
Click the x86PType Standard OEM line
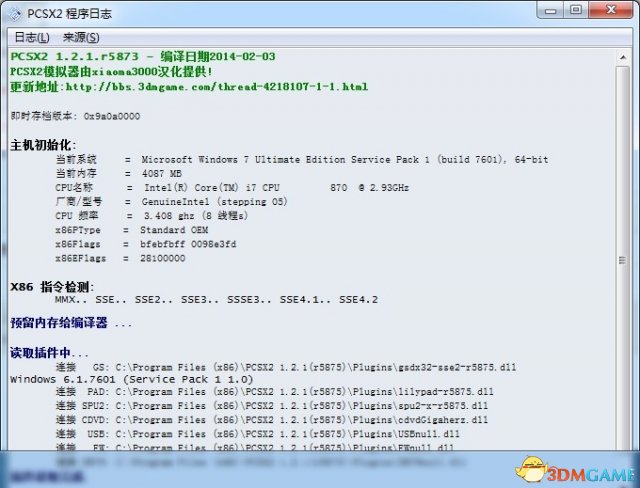point(132,230)
